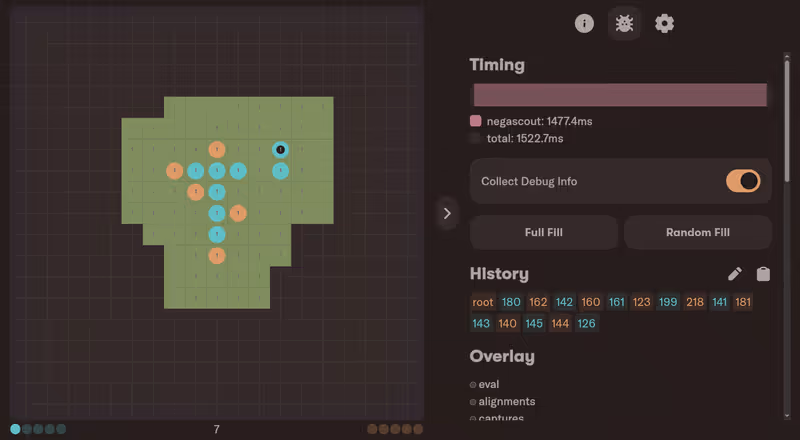Select the bug debug panel icon
The image size is (800, 440).
625,23
